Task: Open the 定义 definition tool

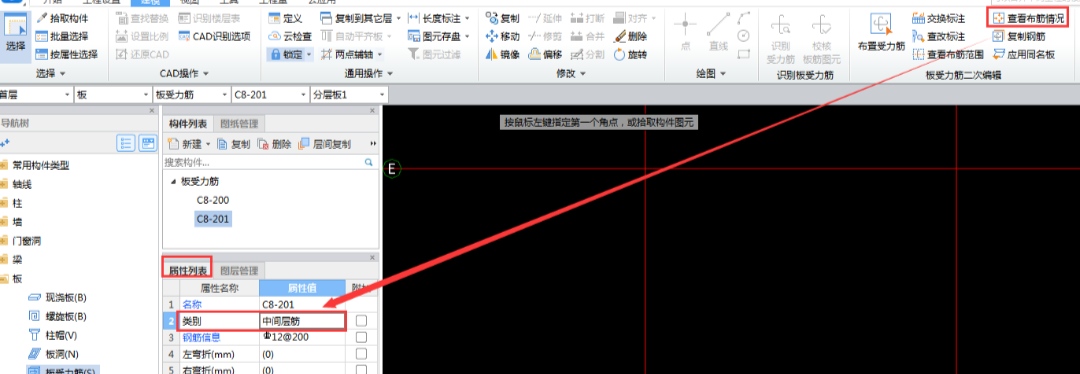Action: point(286,18)
